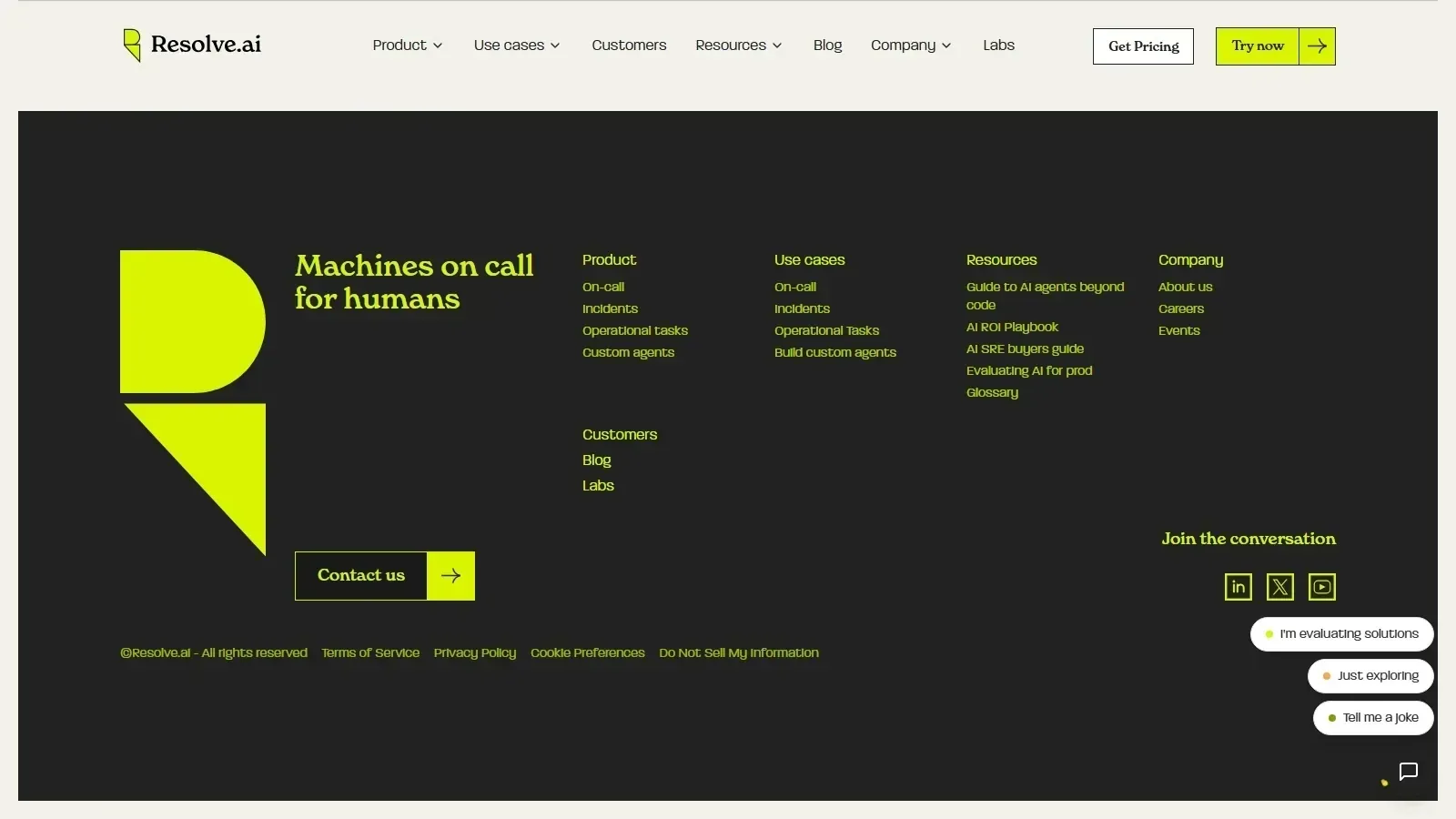Viewport: 1456px width, 819px height.
Task: Select "Tell me a joke" chat option
Action: [1373, 718]
